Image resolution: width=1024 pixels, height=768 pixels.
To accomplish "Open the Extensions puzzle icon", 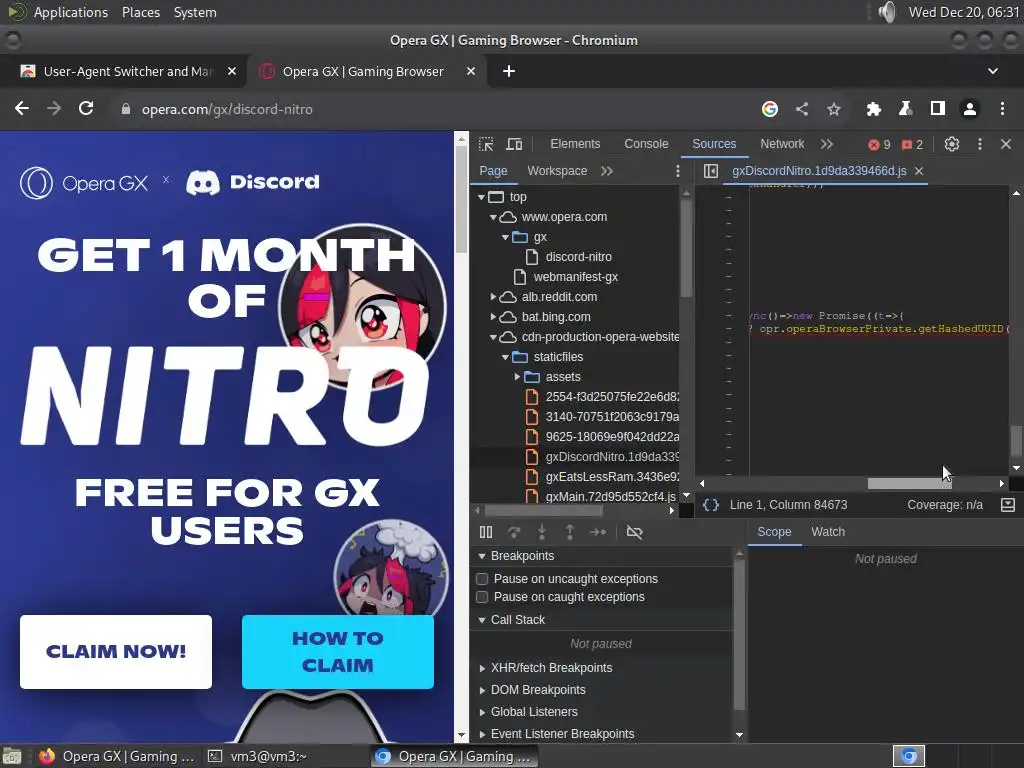I will (x=873, y=109).
